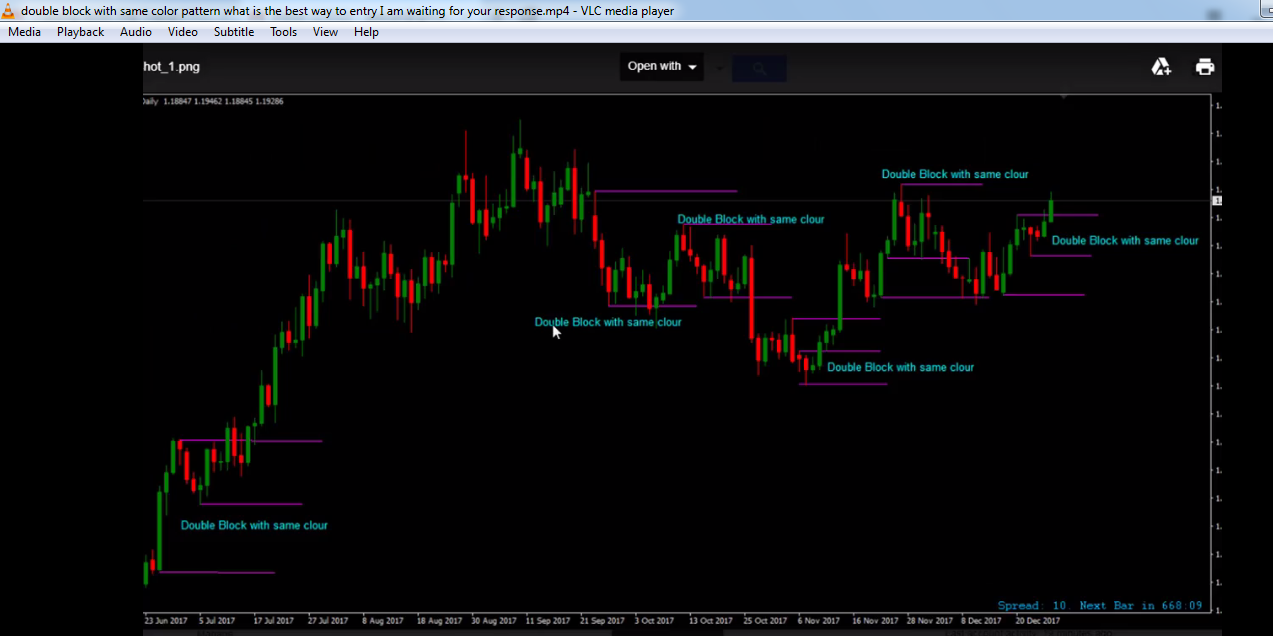Viewport: 1273px width, 636px height.
Task: Expand the Open with dropdown
Action: pos(661,67)
